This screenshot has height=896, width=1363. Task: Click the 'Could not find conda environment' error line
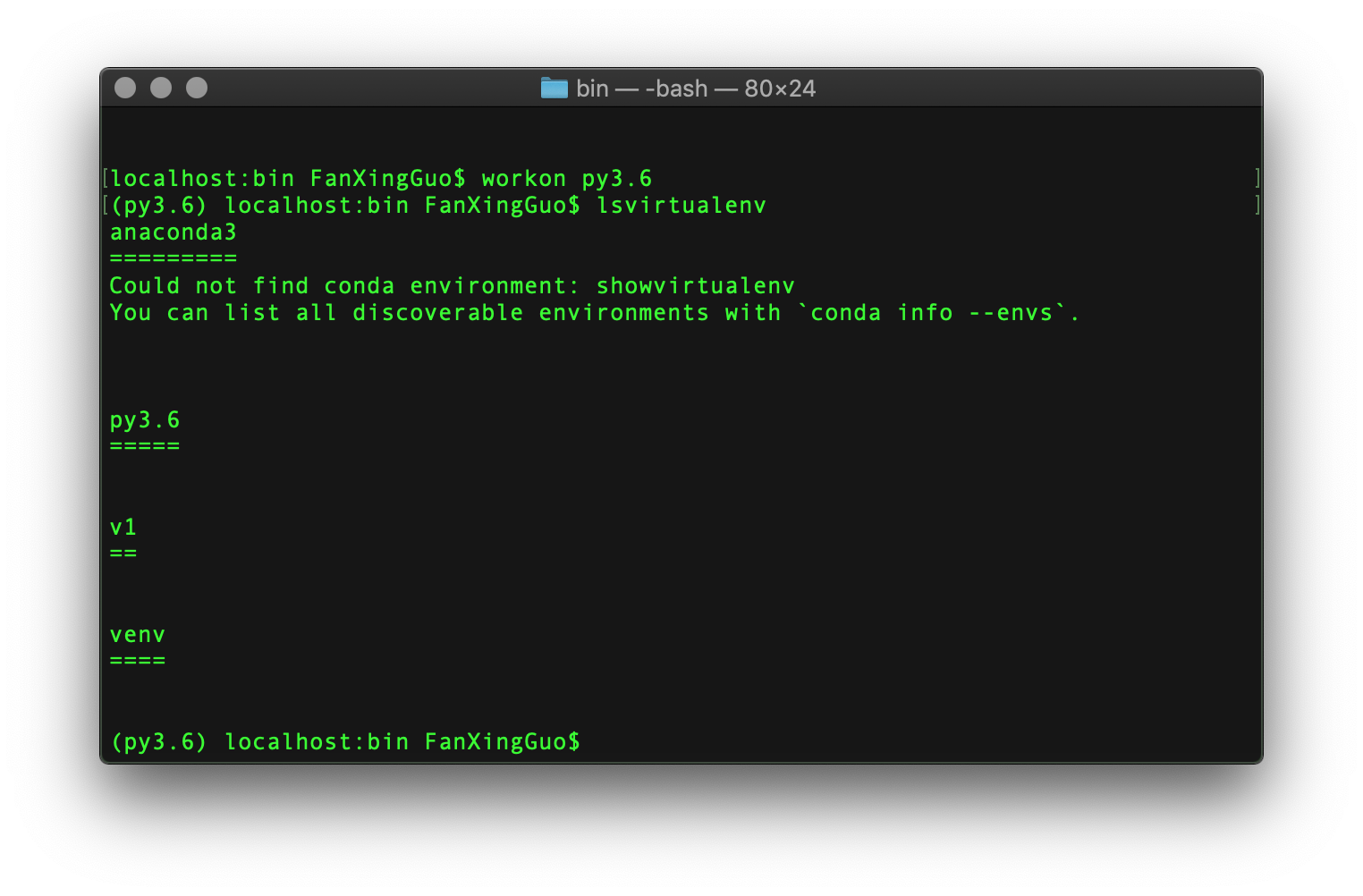[453, 286]
